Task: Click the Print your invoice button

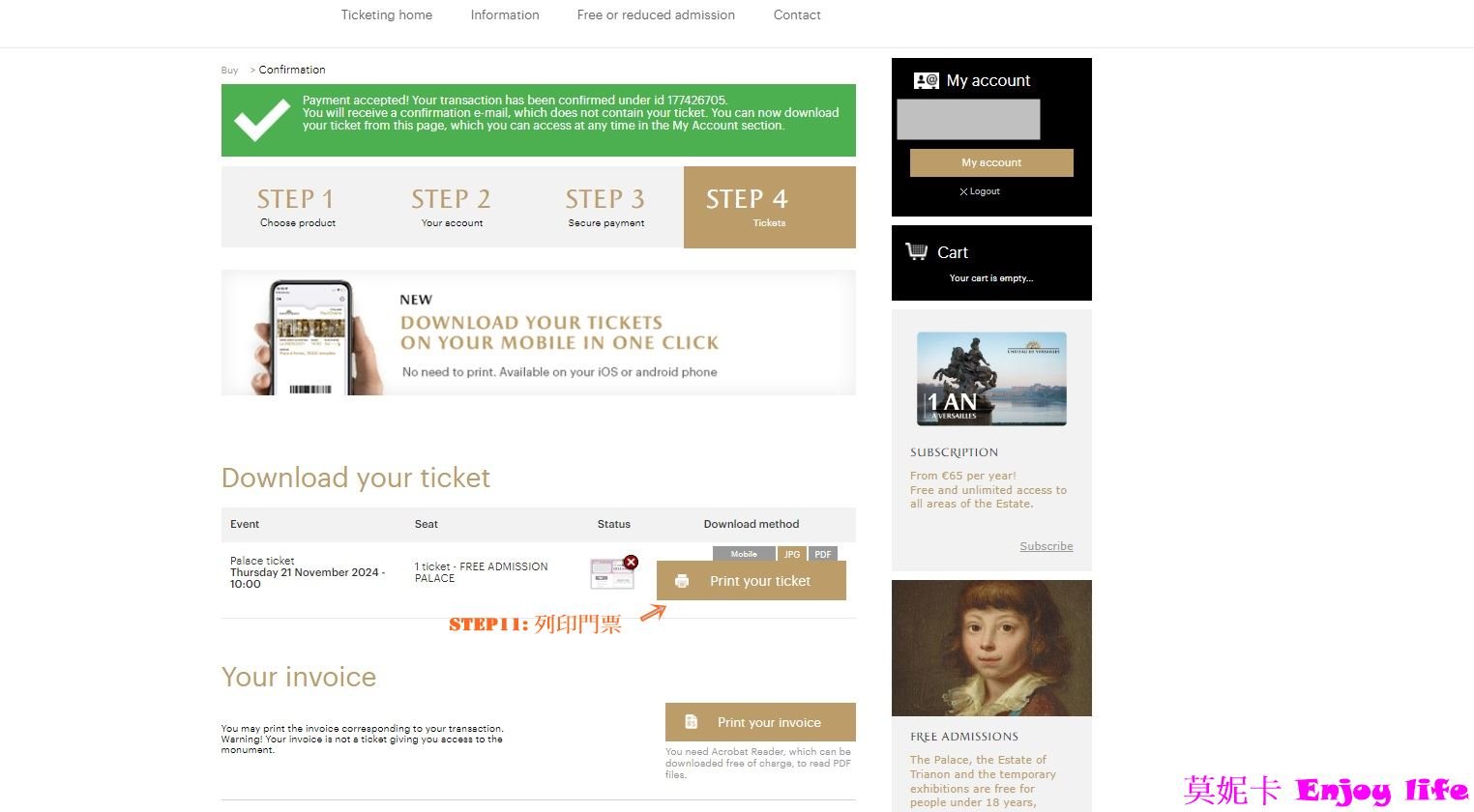Action: click(760, 722)
